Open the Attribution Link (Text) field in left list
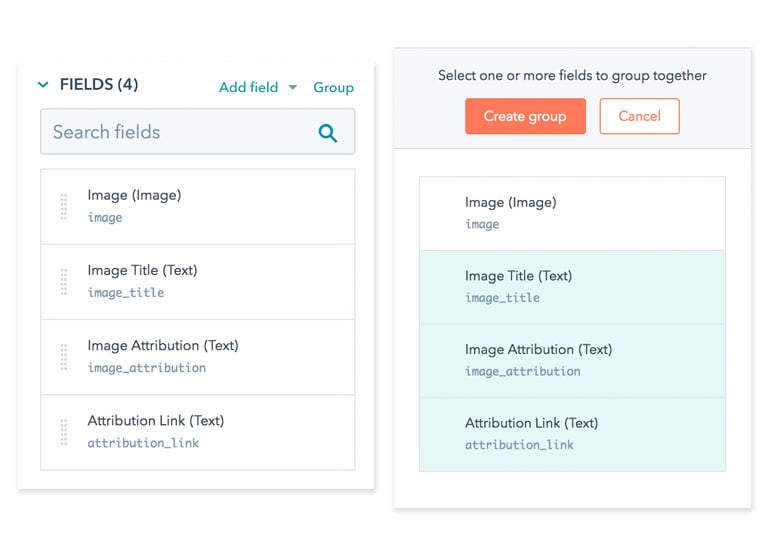Viewport: 769px width, 551px height. [x=198, y=432]
